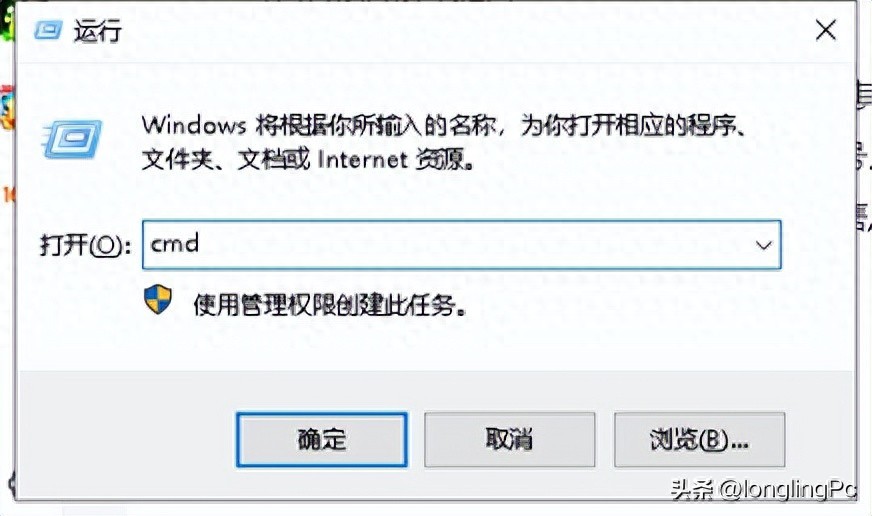872x516 pixels.
Task: Click the blue-yellow admin shield icon
Action: pos(158,300)
